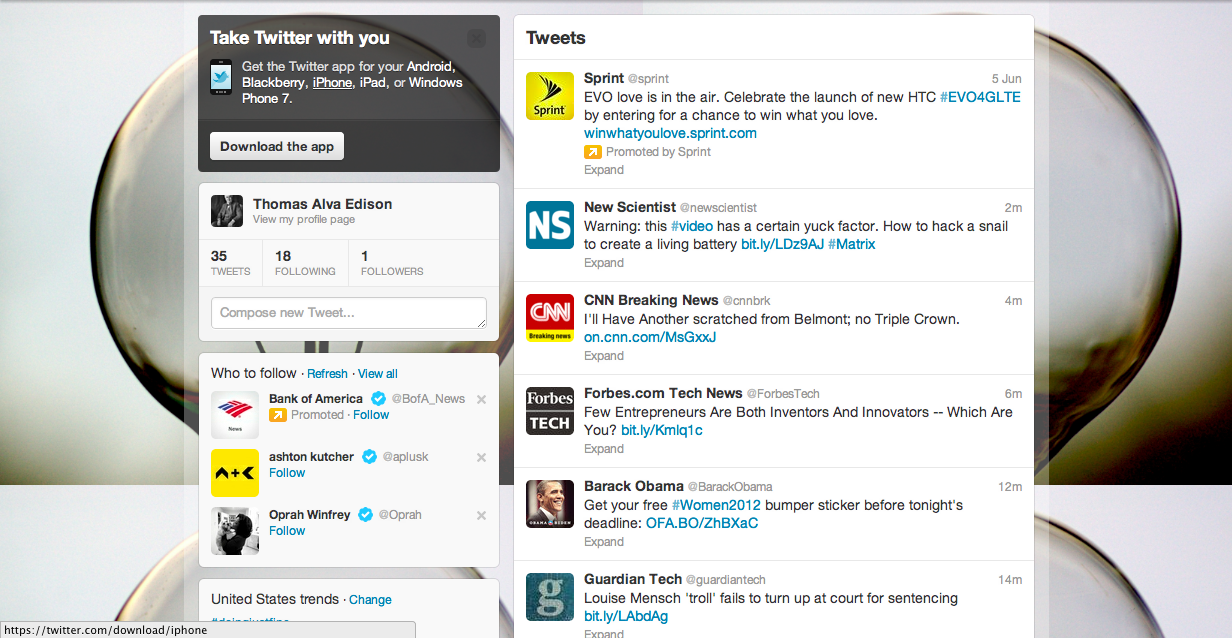Click the Guardian Tech avatar icon
This screenshot has height=638, width=1232.
click(550, 597)
